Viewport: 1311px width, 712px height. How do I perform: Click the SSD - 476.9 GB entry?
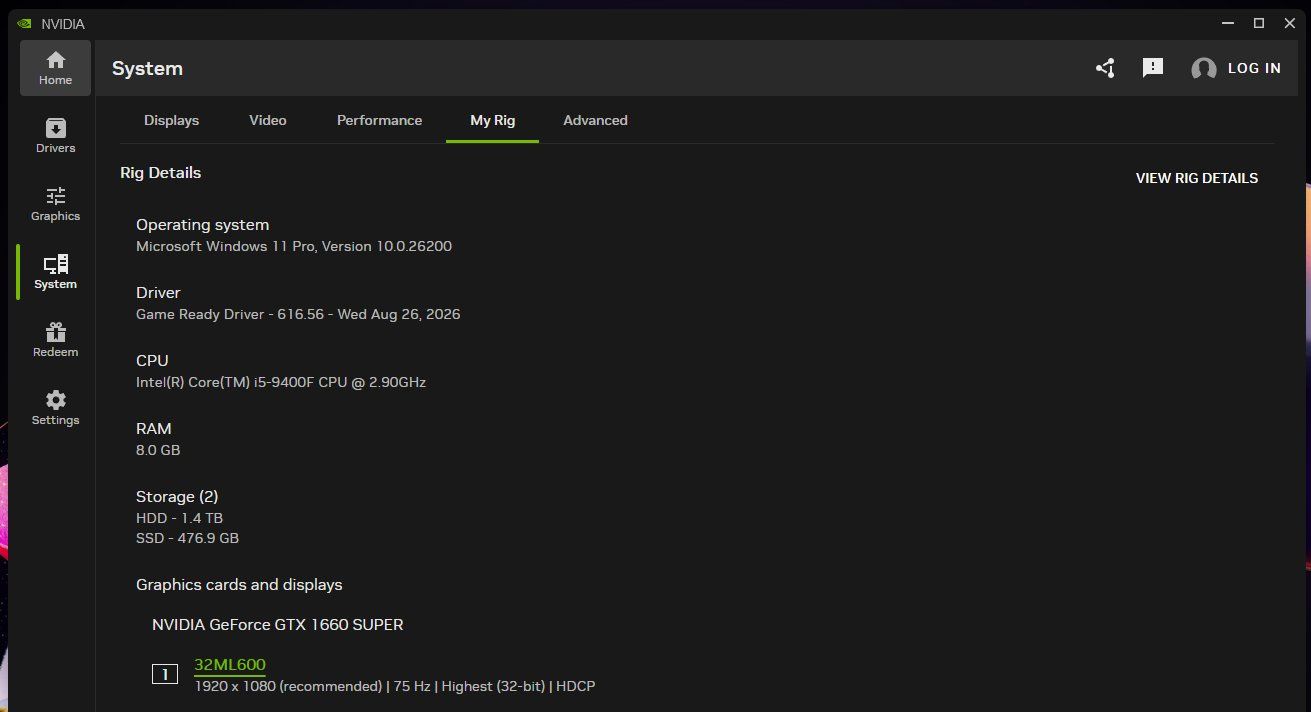187,538
